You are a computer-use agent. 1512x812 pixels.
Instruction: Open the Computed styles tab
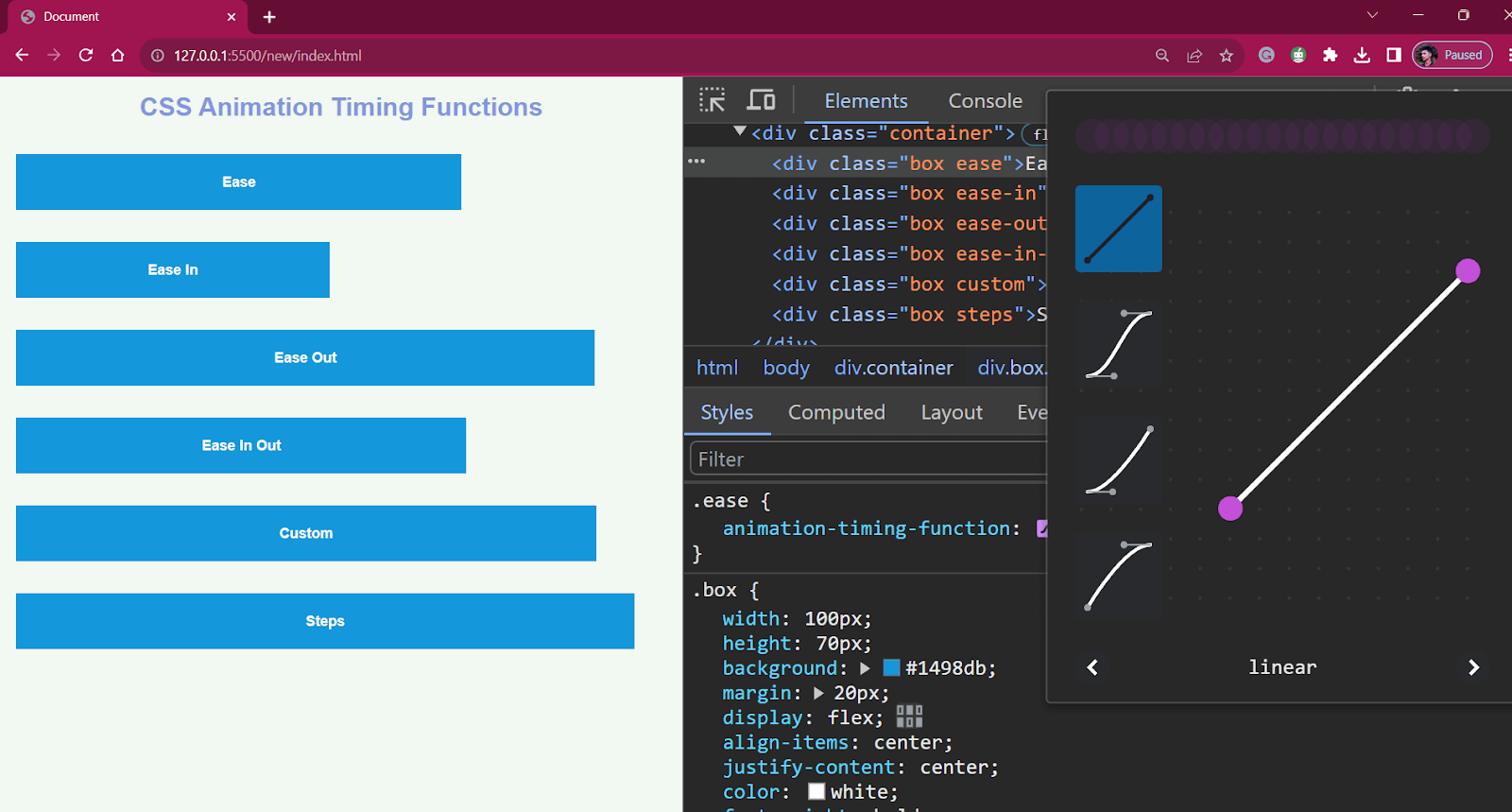tap(836, 412)
